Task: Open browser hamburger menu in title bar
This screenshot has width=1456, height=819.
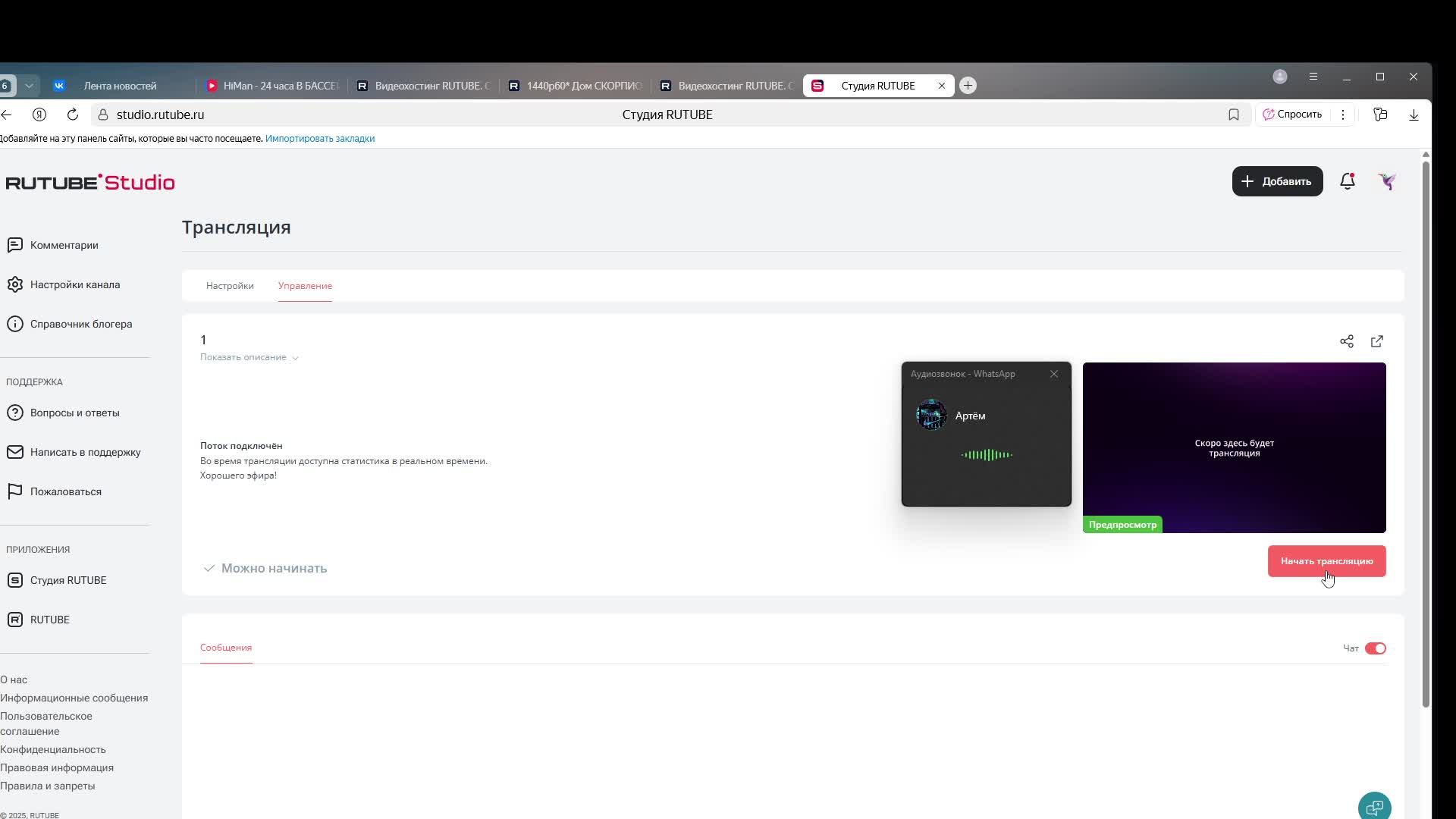Action: [x=1313, y=77]
